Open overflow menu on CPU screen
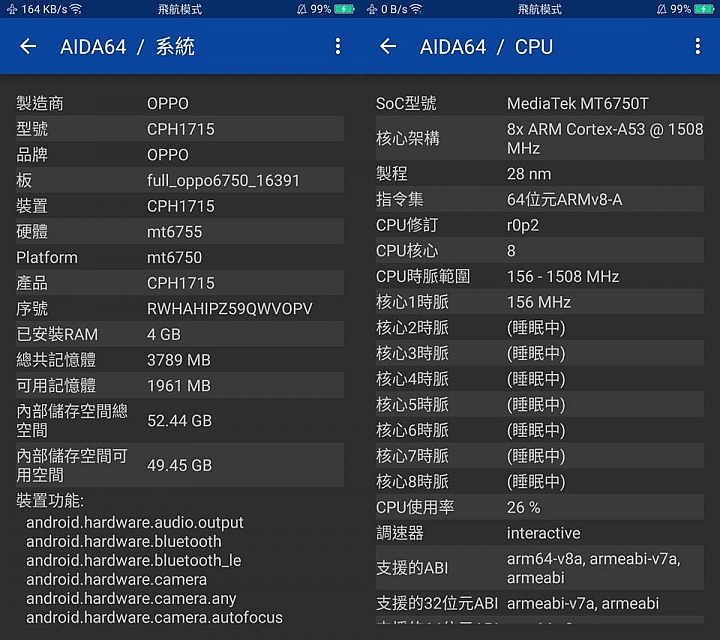The width and height of the screenshot is (720, 640). (698, 46)
